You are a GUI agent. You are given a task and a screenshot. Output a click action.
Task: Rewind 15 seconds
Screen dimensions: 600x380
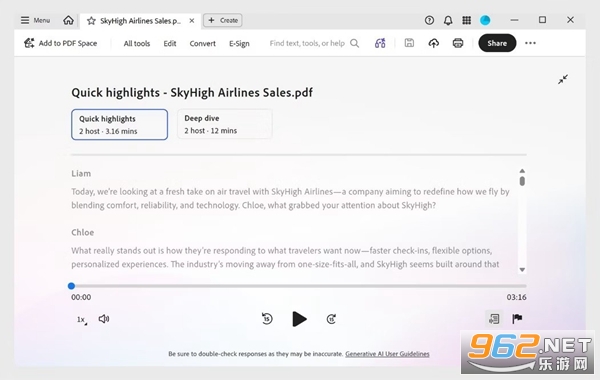267,318
